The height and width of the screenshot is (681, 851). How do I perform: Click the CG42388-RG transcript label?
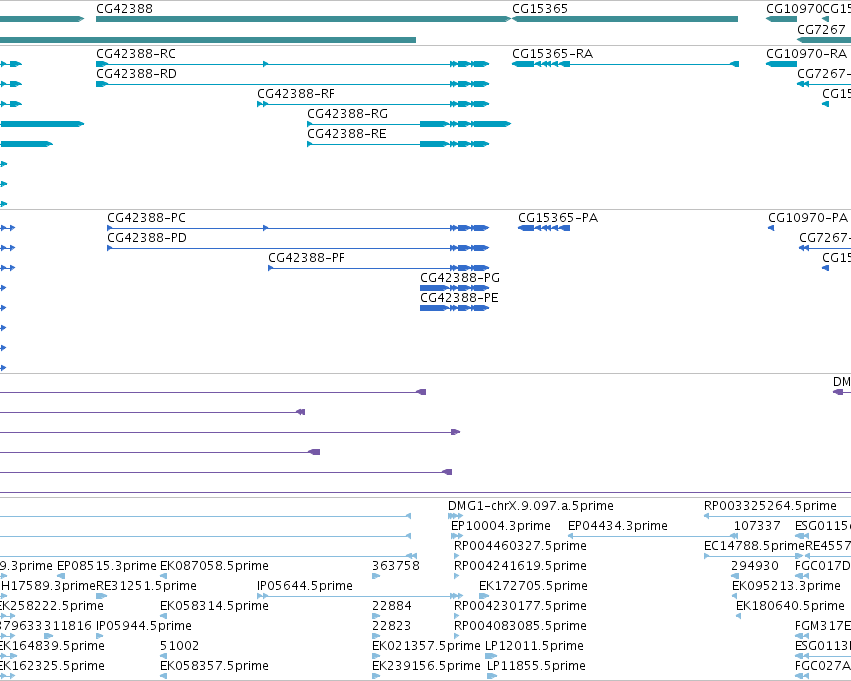pyautogui.click(x=347, y=114)
